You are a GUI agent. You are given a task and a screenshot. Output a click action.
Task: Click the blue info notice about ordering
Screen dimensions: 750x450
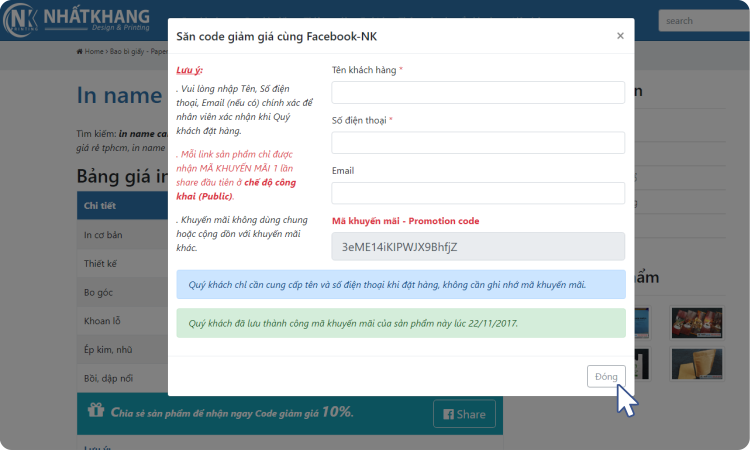click(401, 285)
